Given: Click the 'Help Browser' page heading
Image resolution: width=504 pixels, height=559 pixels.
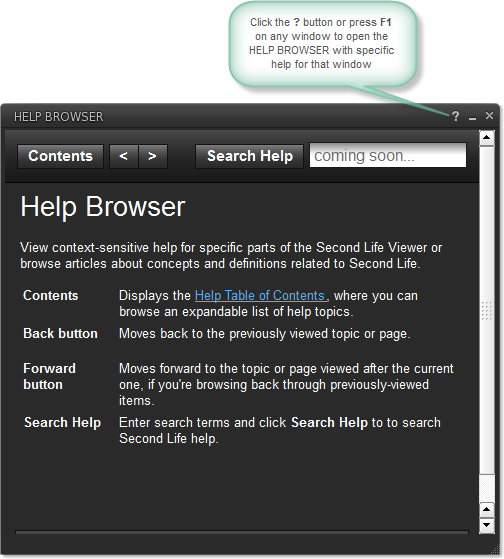Looking at the screenshot, I should (x=103, y=207).
